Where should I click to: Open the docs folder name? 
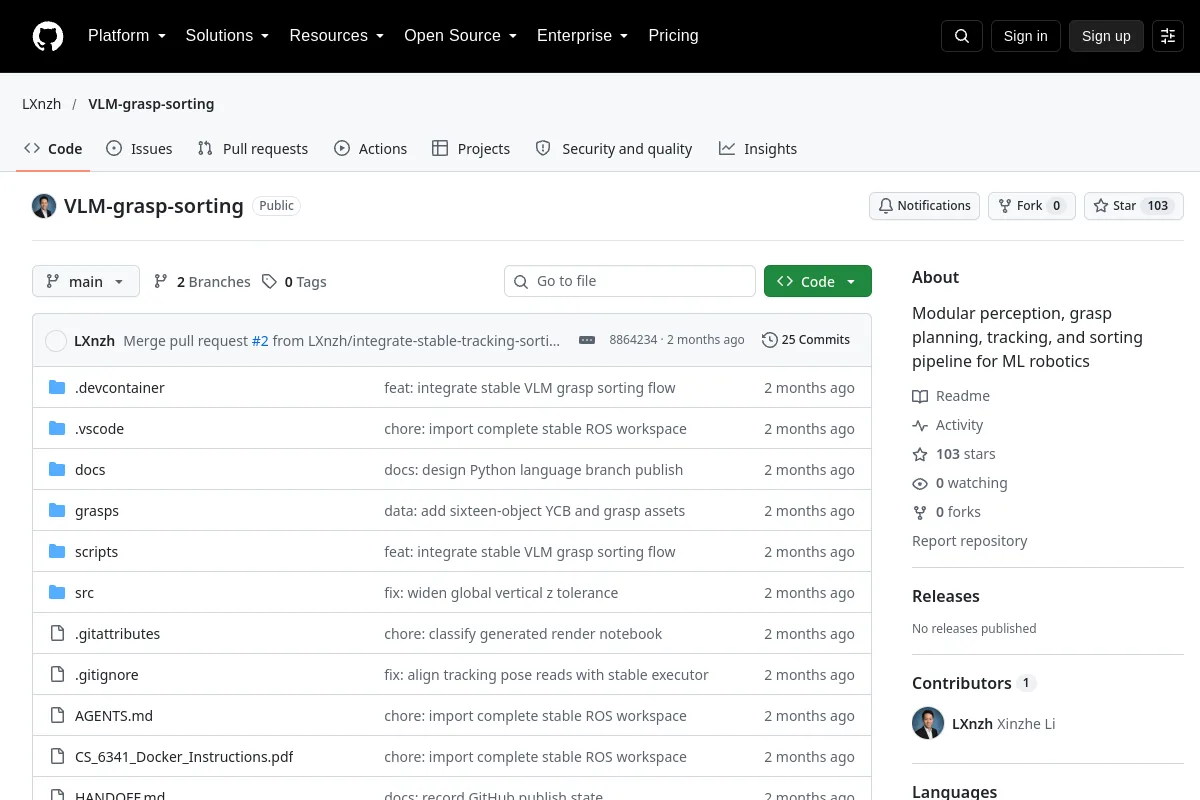[x=90, y=470]
